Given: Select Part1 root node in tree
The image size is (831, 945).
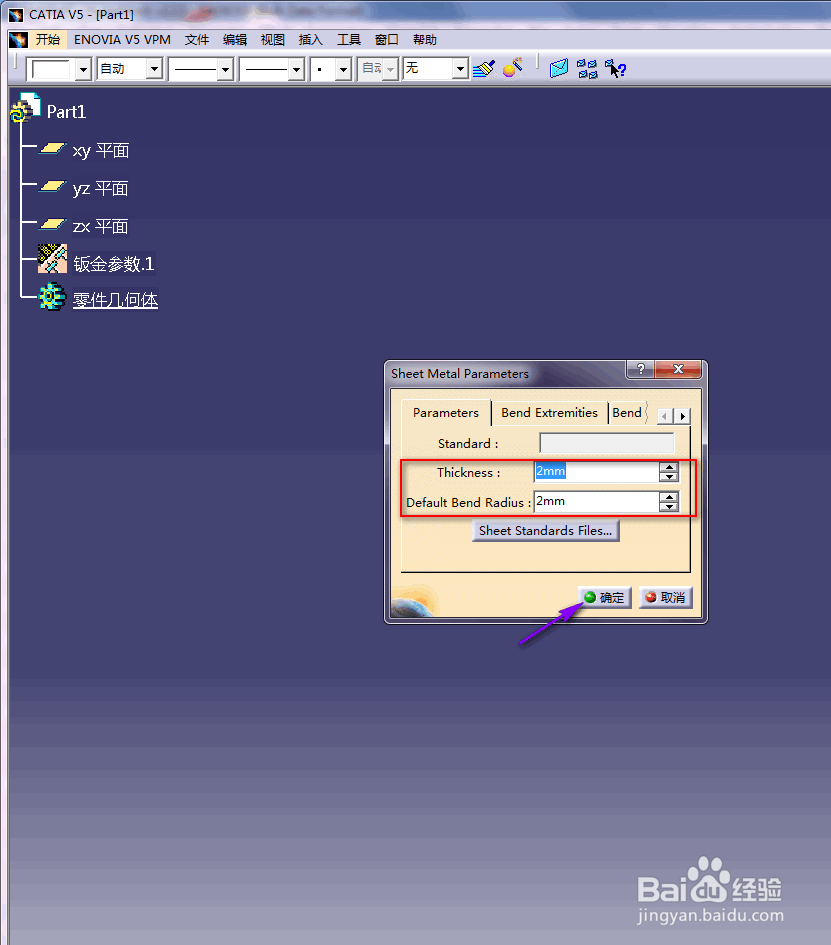Looking at the screenshot, I should (66, 112).
